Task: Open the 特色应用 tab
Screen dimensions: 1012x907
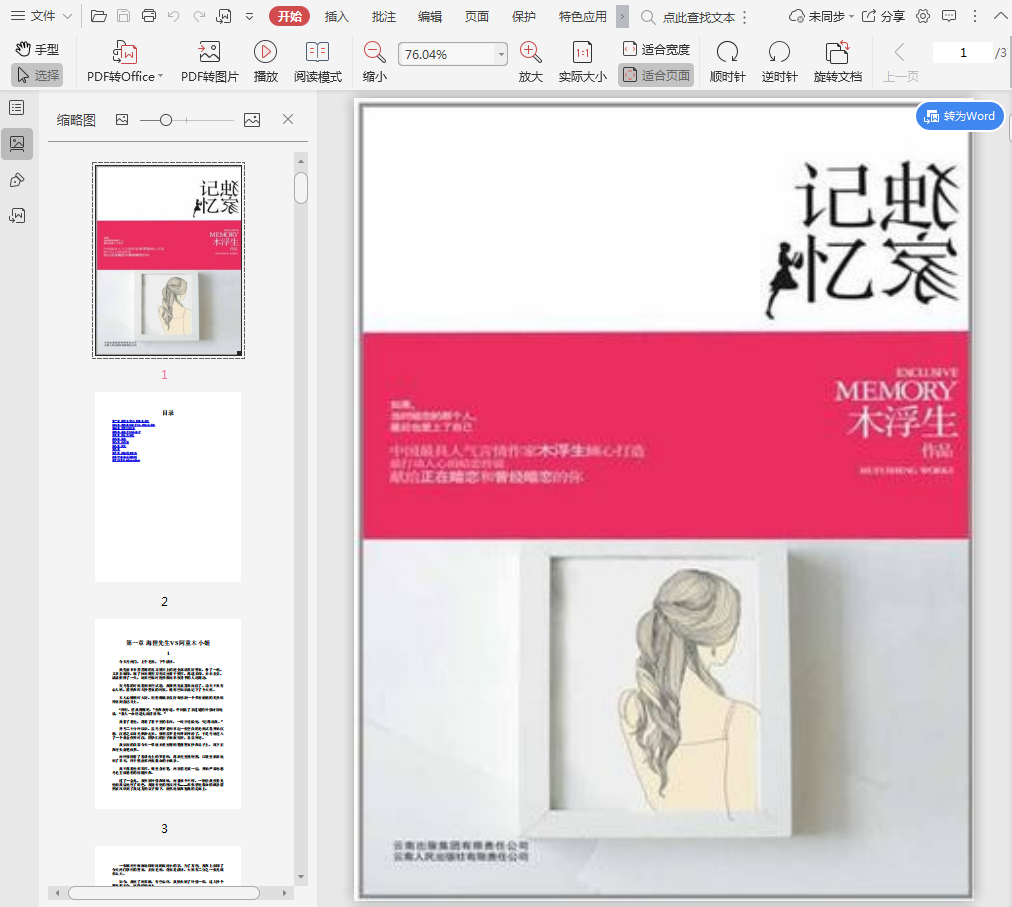Action: pos(582,16)
